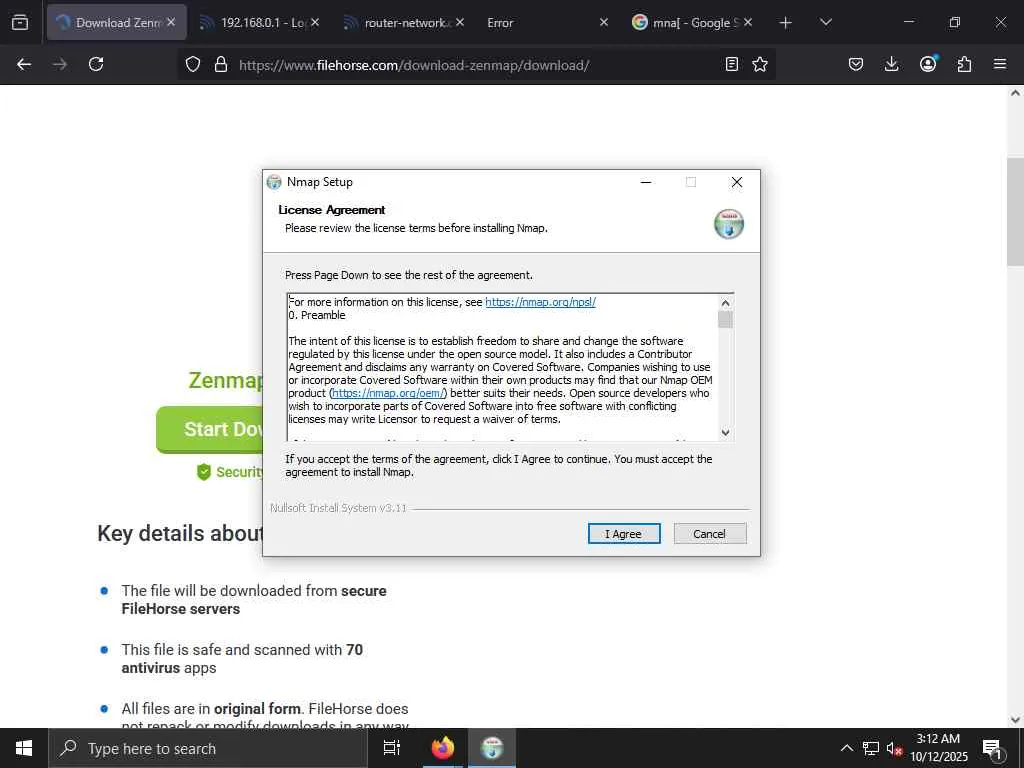The height and width of the screenshot is (768, 1024).
Task: Click the muted volume tray icon
Action: (894, 748)
